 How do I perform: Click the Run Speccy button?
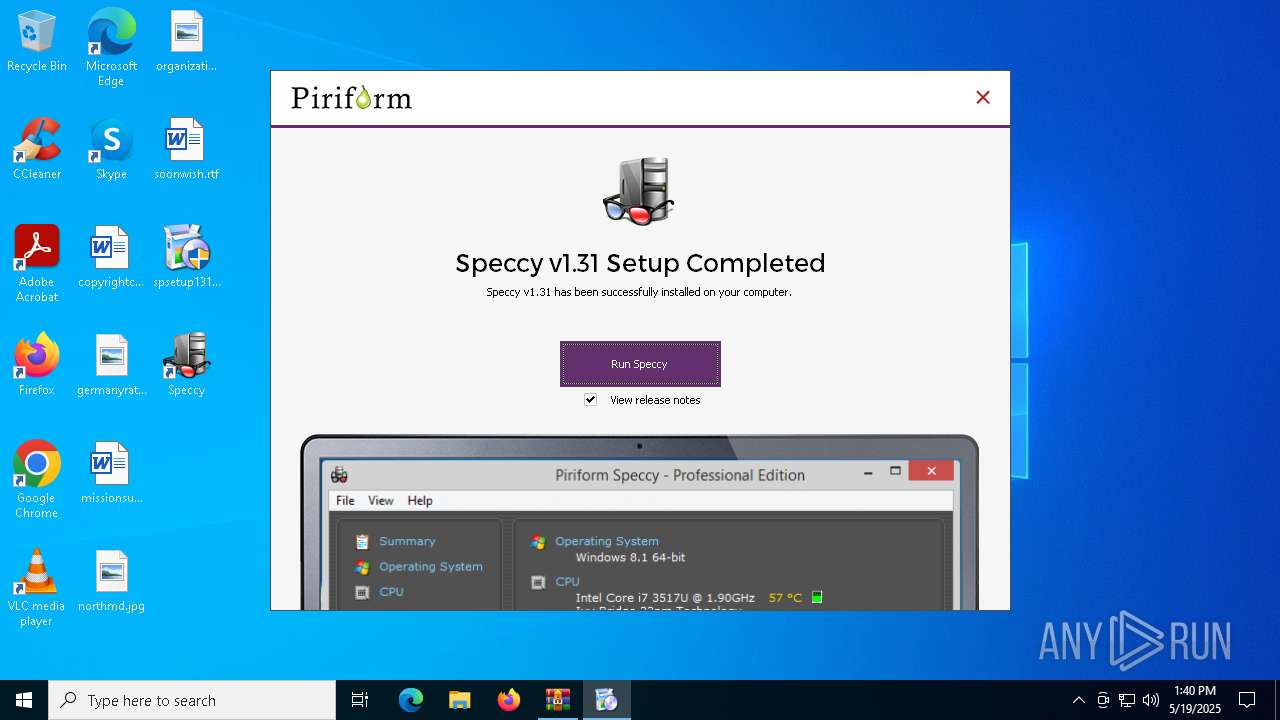(x=640, y=364)
